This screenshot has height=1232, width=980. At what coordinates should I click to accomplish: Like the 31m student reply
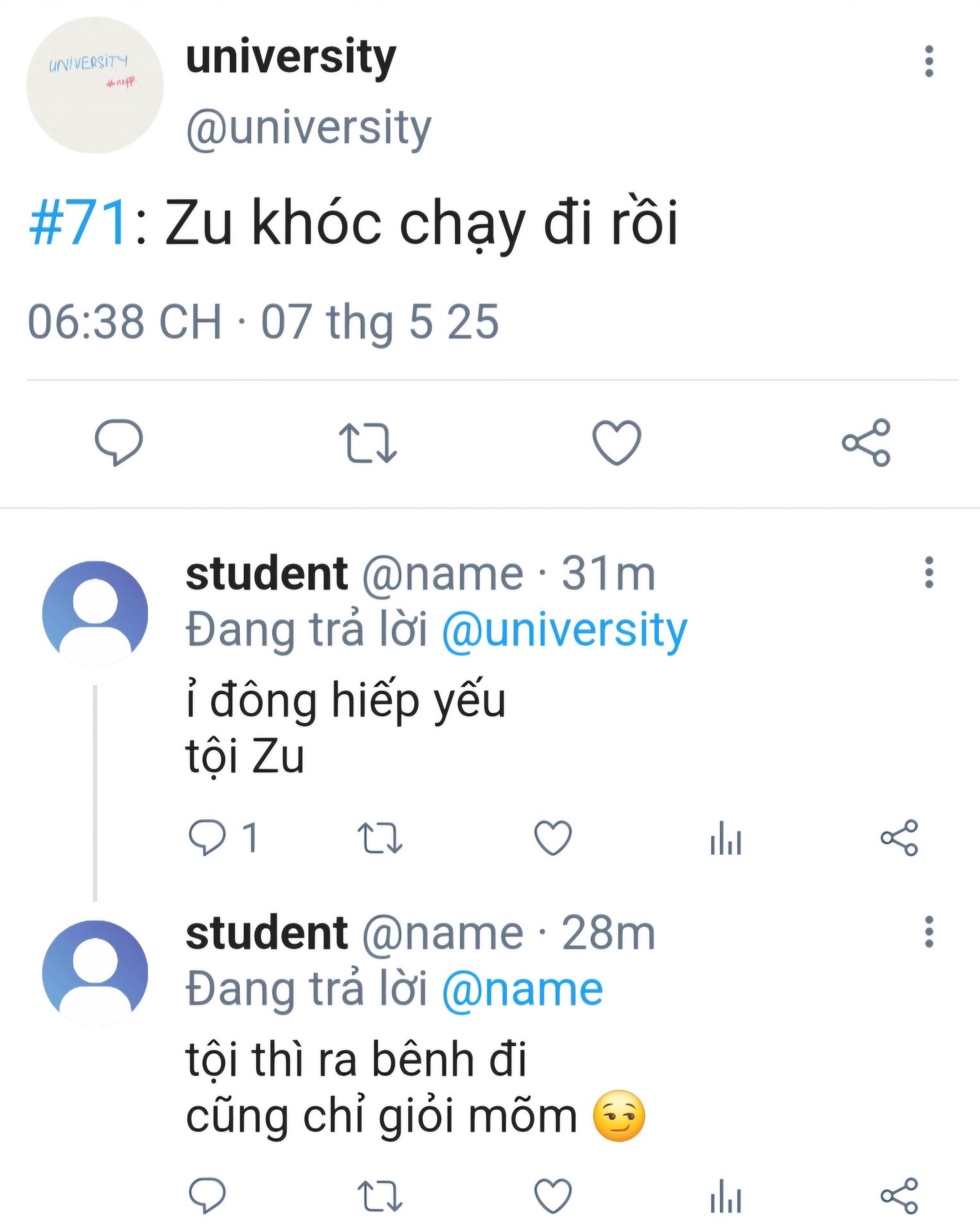(553, 837)
